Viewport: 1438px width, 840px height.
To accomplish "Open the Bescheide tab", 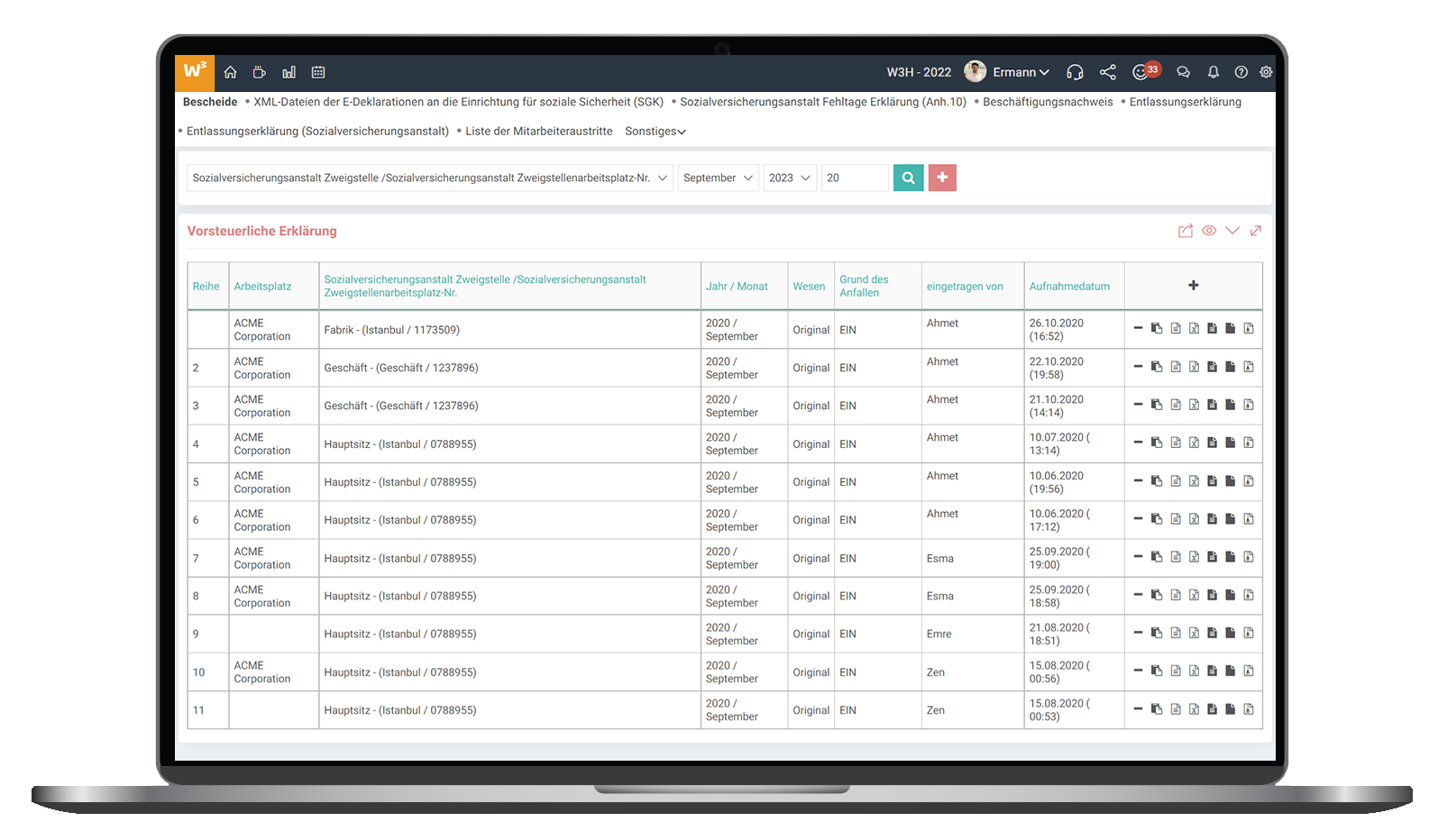I will tap(210, 102).
